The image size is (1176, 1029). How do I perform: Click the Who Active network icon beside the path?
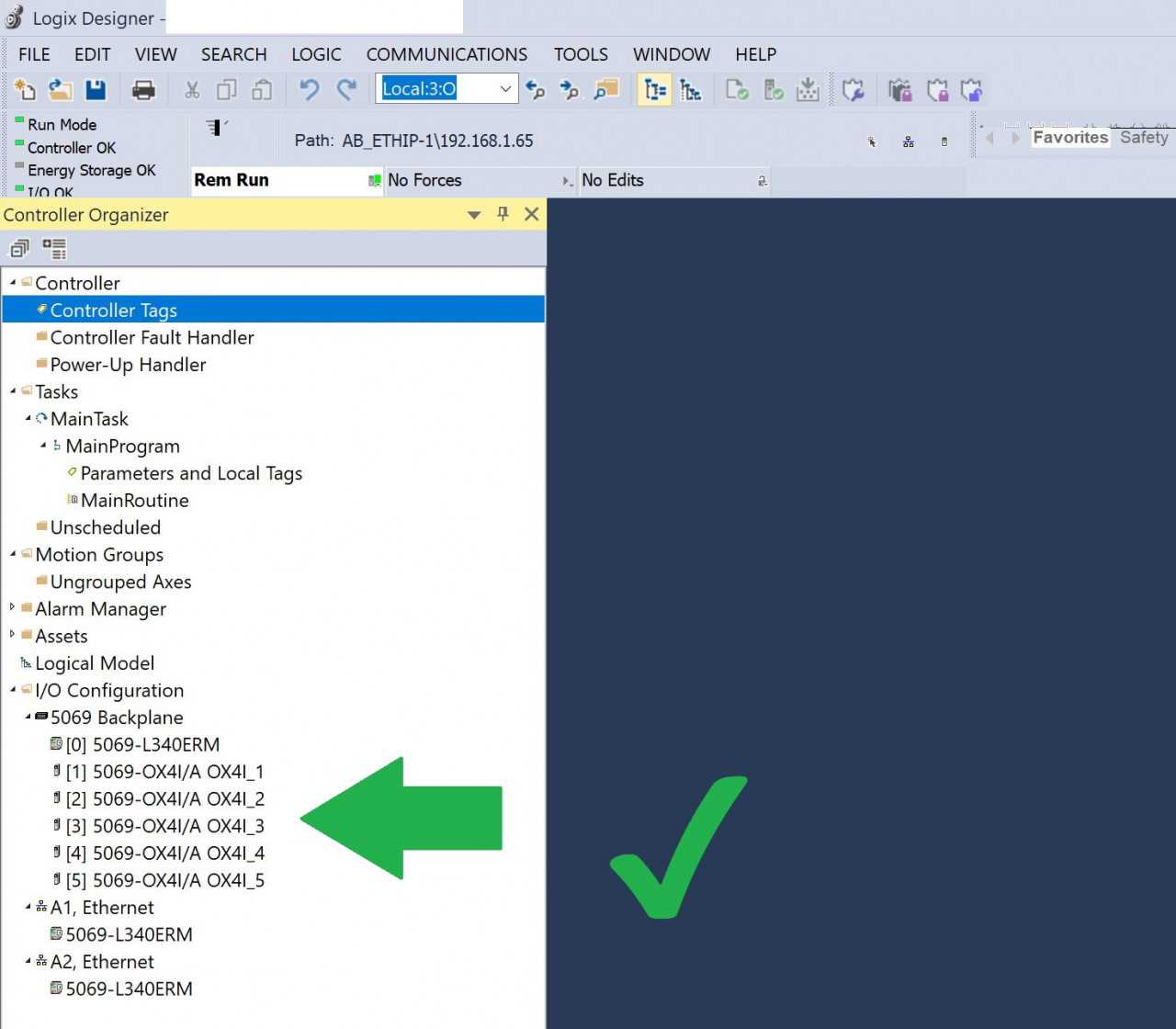(908, 141)
